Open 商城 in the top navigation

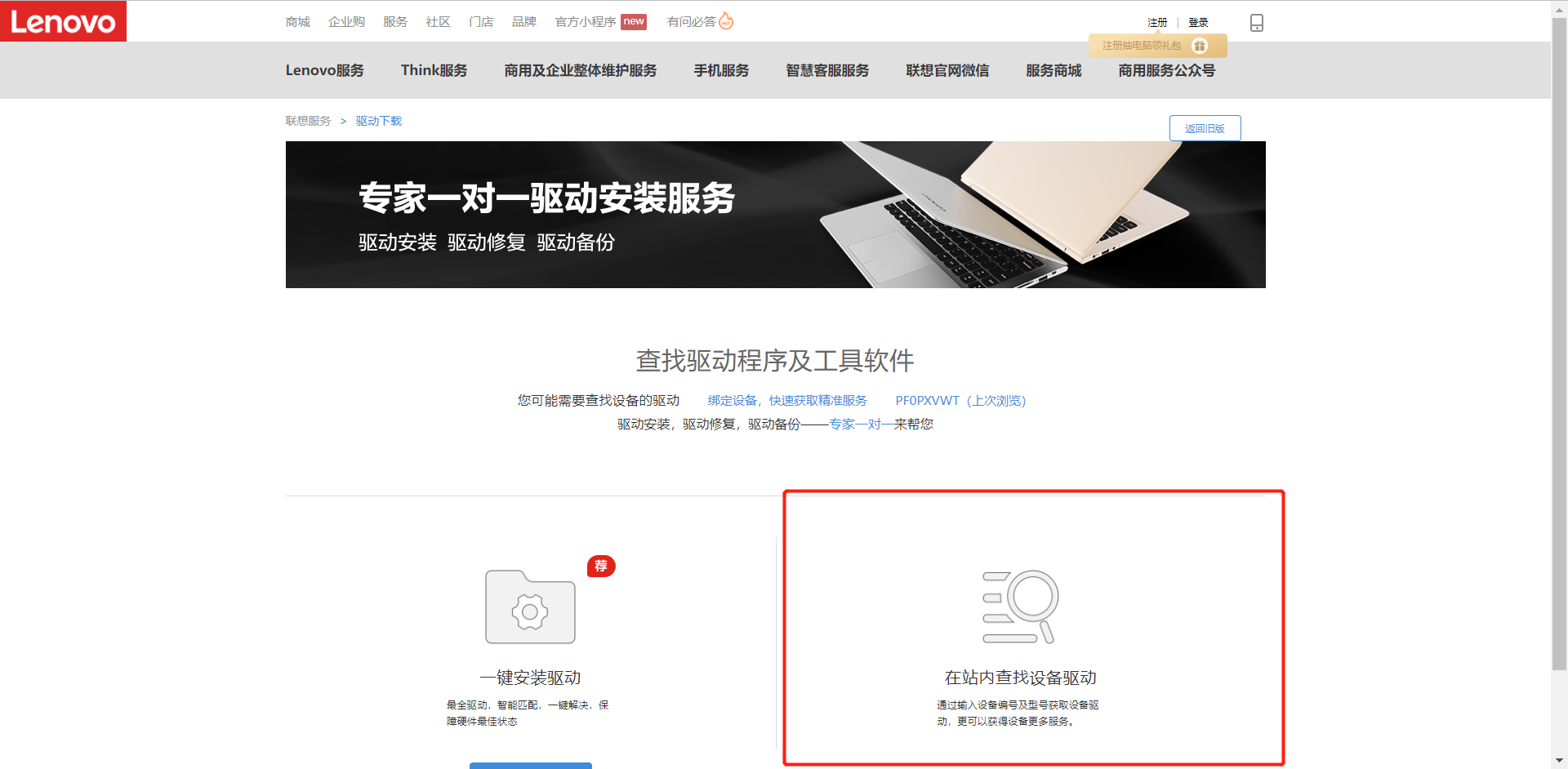click(x=298, y=22)
